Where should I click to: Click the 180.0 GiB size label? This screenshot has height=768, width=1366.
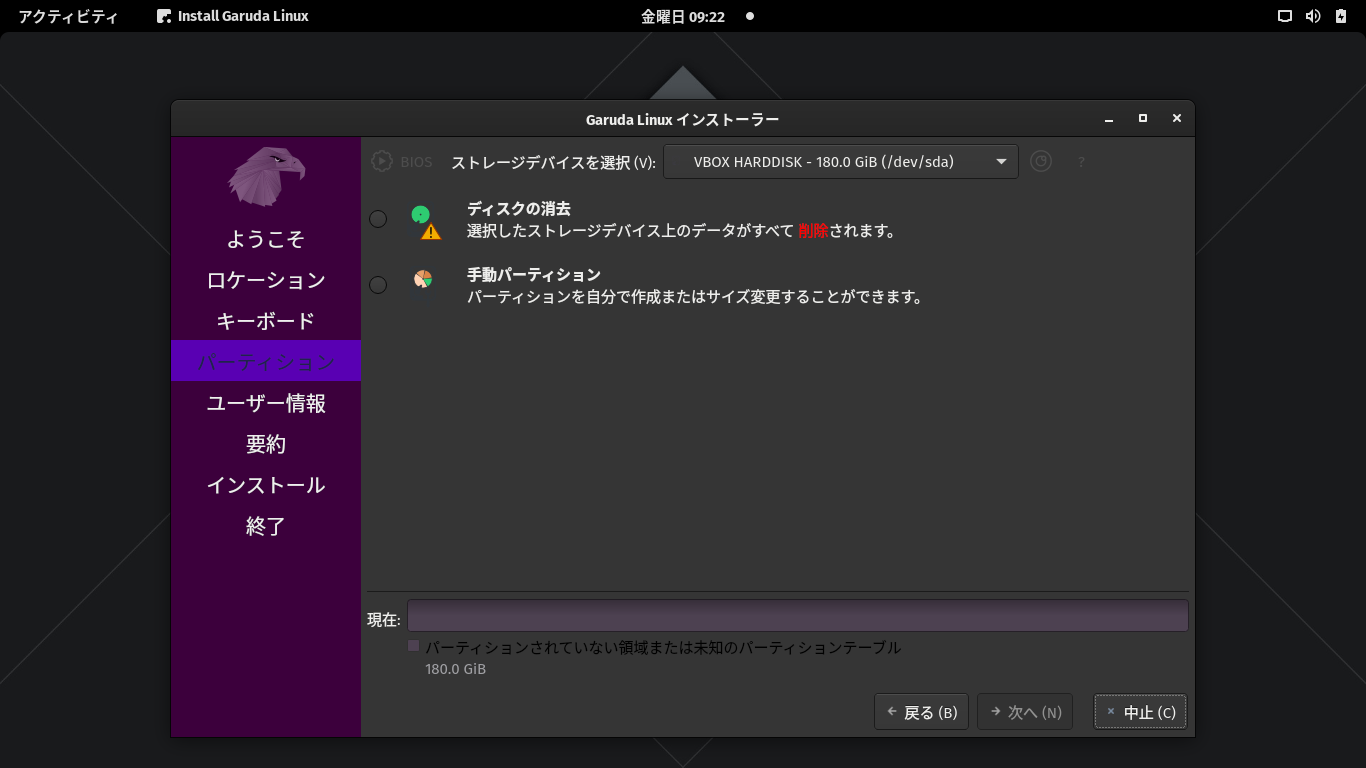(x=455, y=668)
